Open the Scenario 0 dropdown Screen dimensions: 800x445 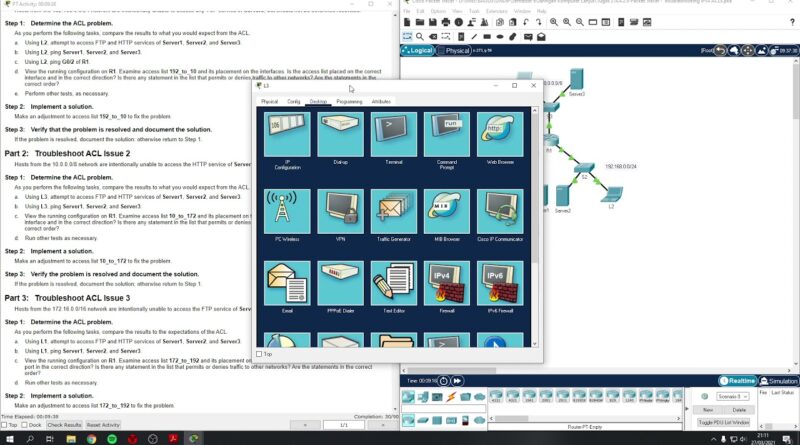pos(733,397)
